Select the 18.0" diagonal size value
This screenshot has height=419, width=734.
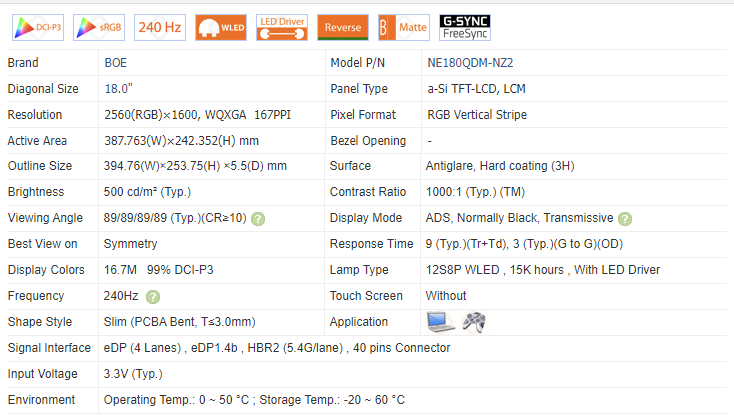click(118, 89)
